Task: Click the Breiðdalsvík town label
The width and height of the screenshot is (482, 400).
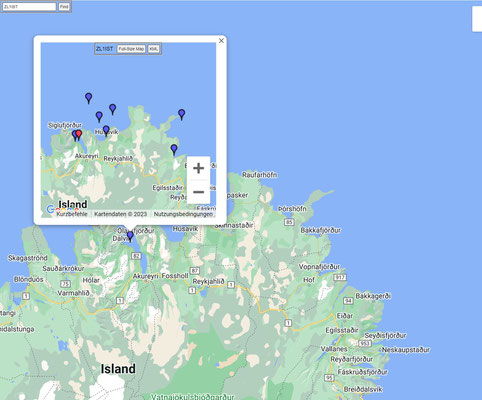Action: click(x=363, y=389)
